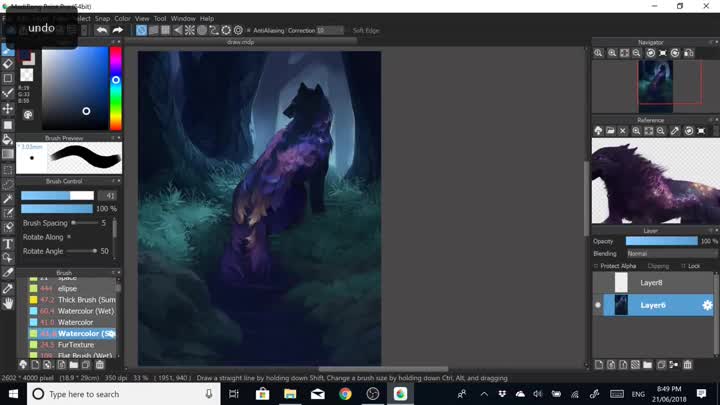Click the brush size slider

tap(57, 196)
